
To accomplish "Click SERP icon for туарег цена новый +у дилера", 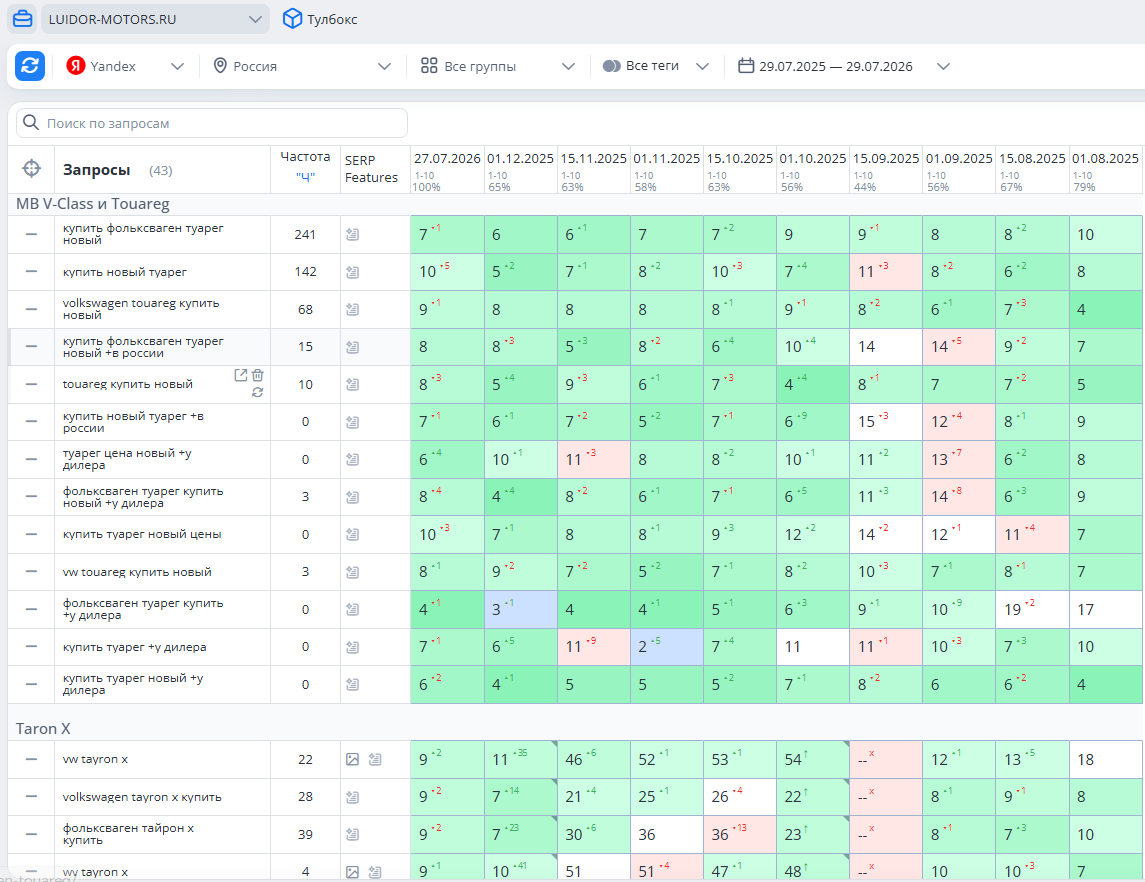I will point(353,459).
